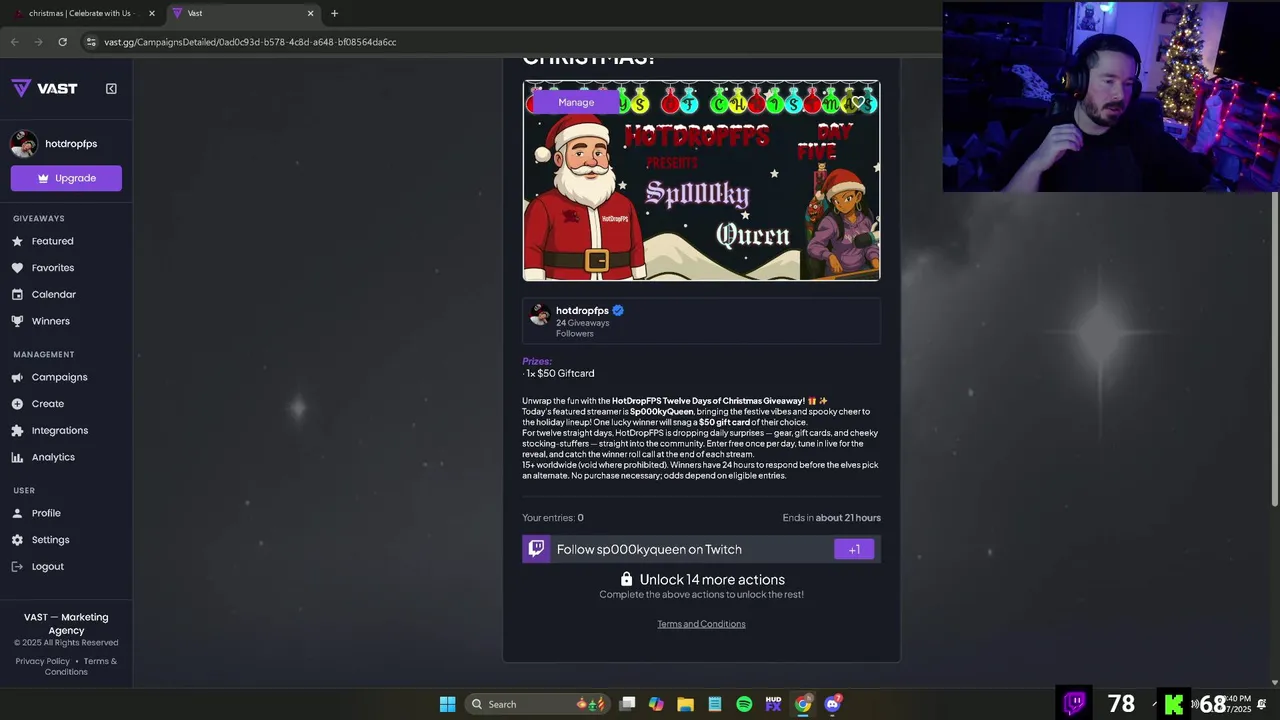The image size is (1280, 720).
Task: Open Copilot from the taskbar
Action: click(x=656, y=704)
